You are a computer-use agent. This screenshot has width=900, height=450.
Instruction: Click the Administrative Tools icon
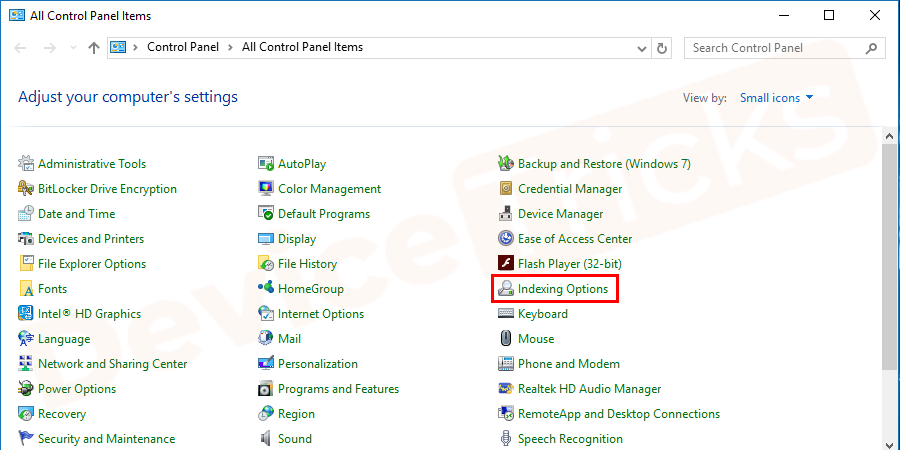pyautogui.click(x=26, y=164)
